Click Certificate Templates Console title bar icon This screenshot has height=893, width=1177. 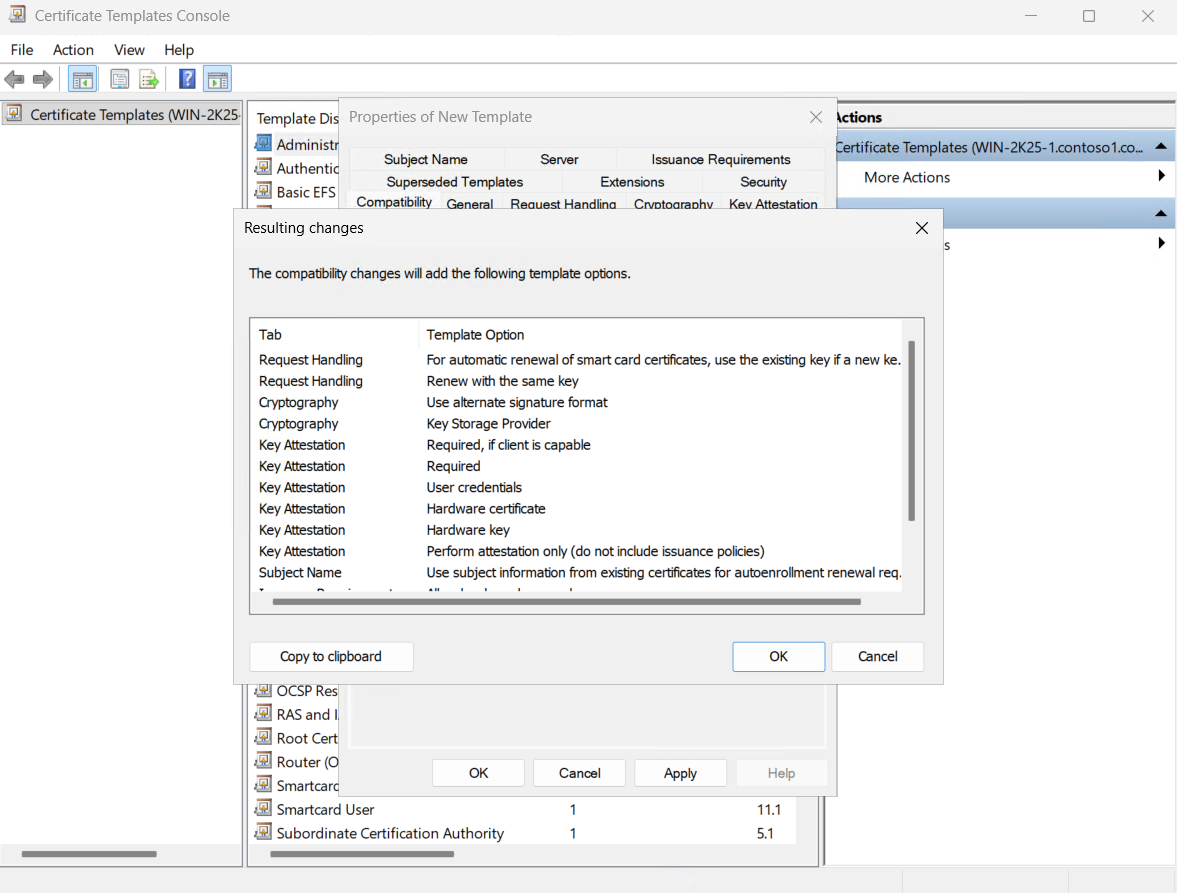[17, 14]
